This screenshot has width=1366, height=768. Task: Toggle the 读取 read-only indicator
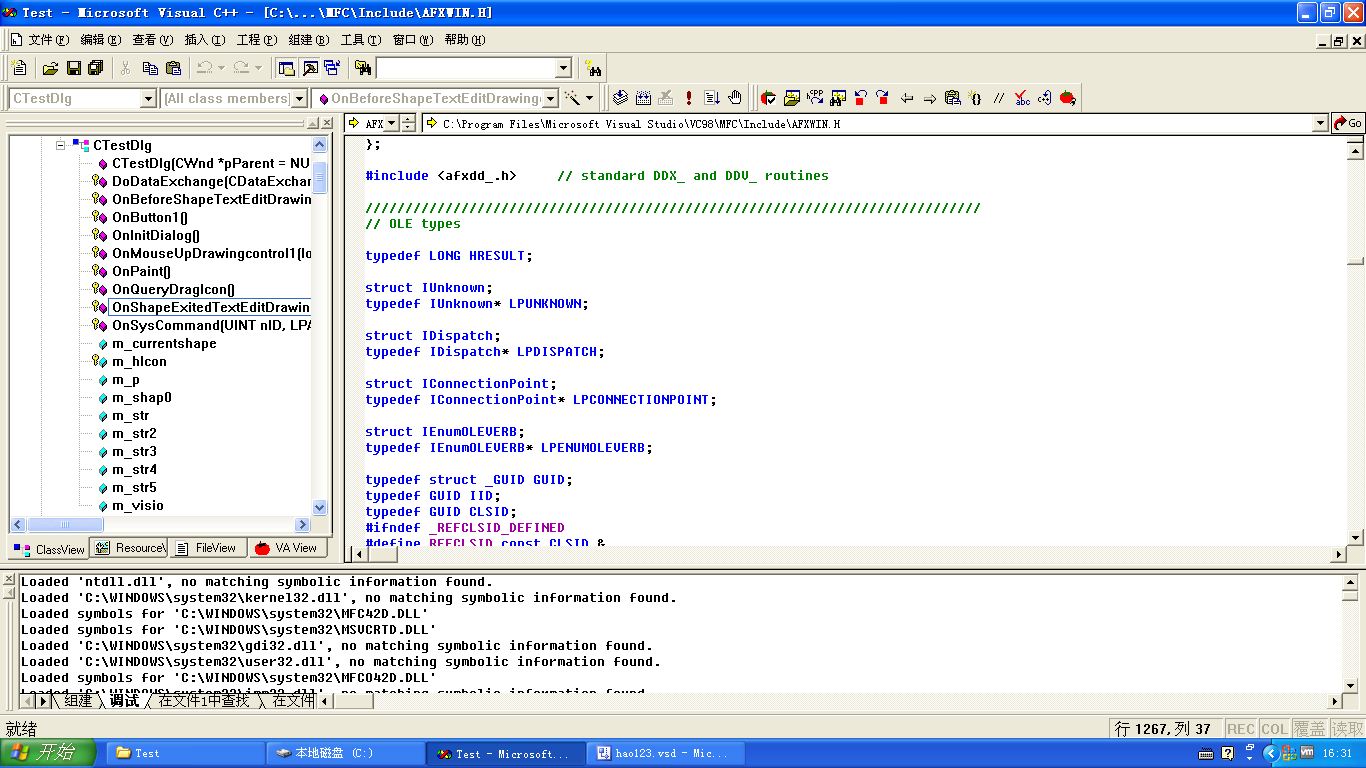click(x=1347, y=729)
